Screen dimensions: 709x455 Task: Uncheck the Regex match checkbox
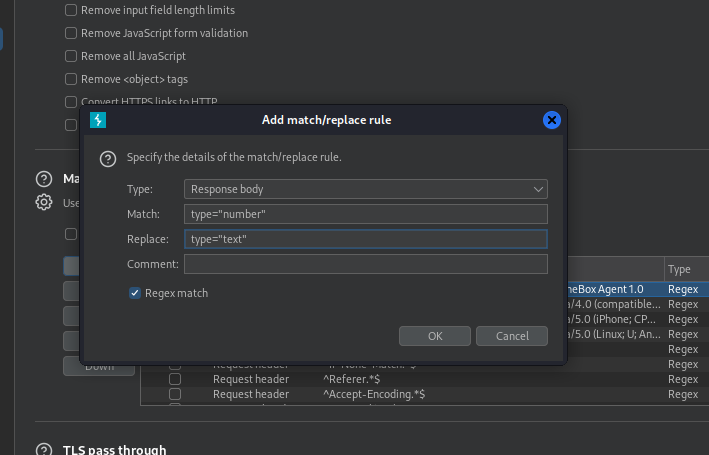coord(135,293)
